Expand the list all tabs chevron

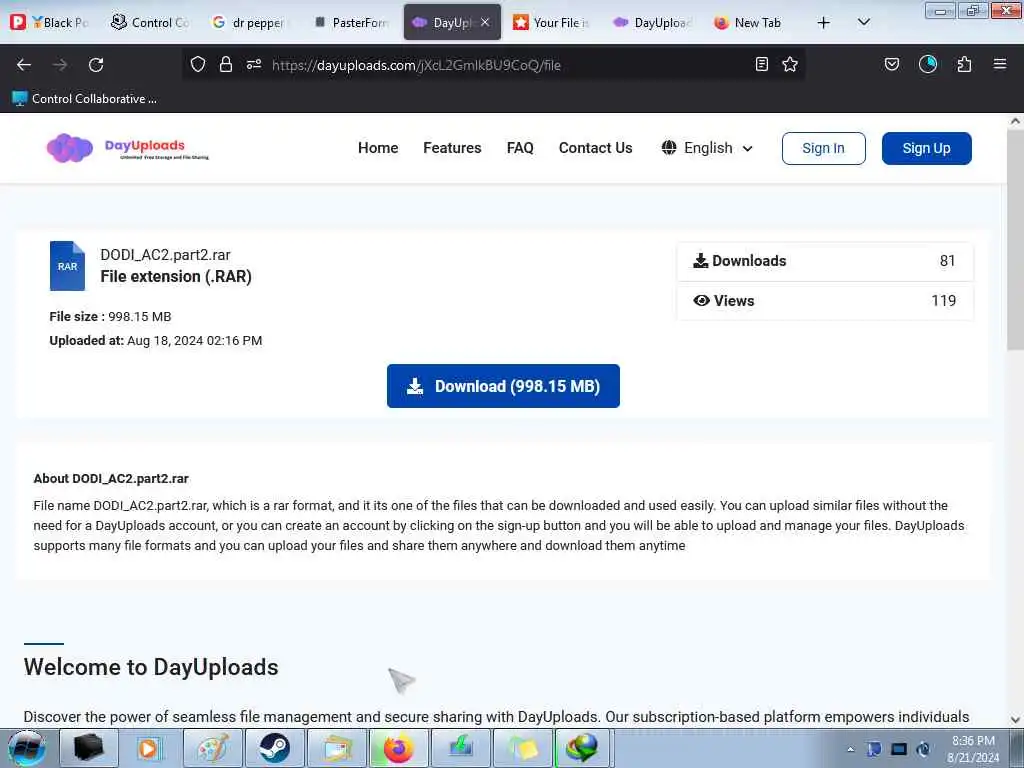pyautogui.click(x=863, y=22)
